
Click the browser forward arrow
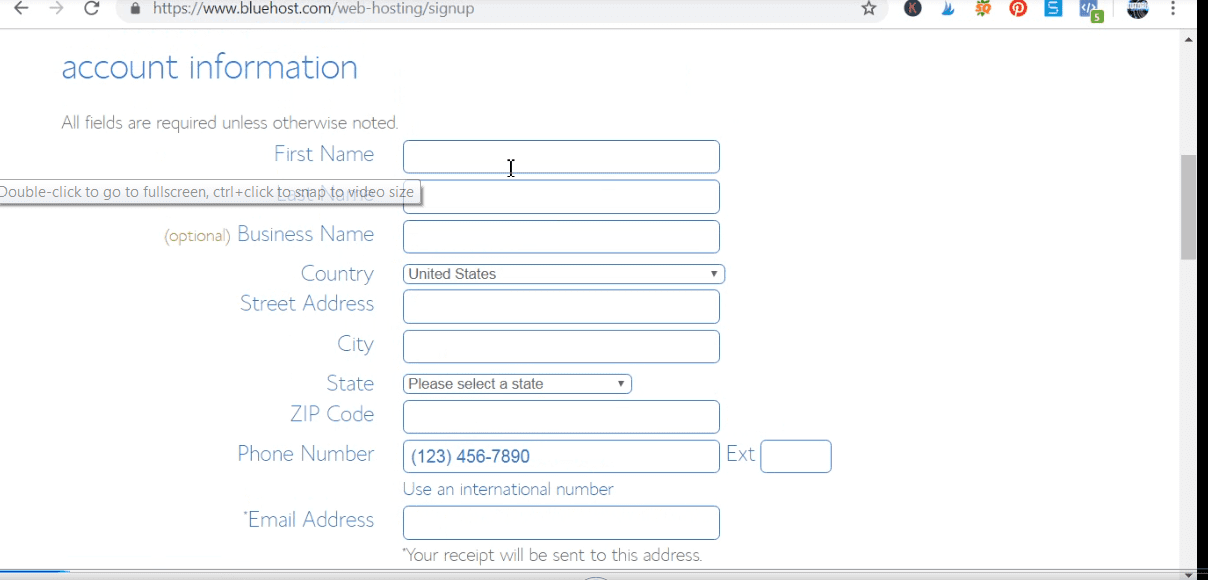56,9
